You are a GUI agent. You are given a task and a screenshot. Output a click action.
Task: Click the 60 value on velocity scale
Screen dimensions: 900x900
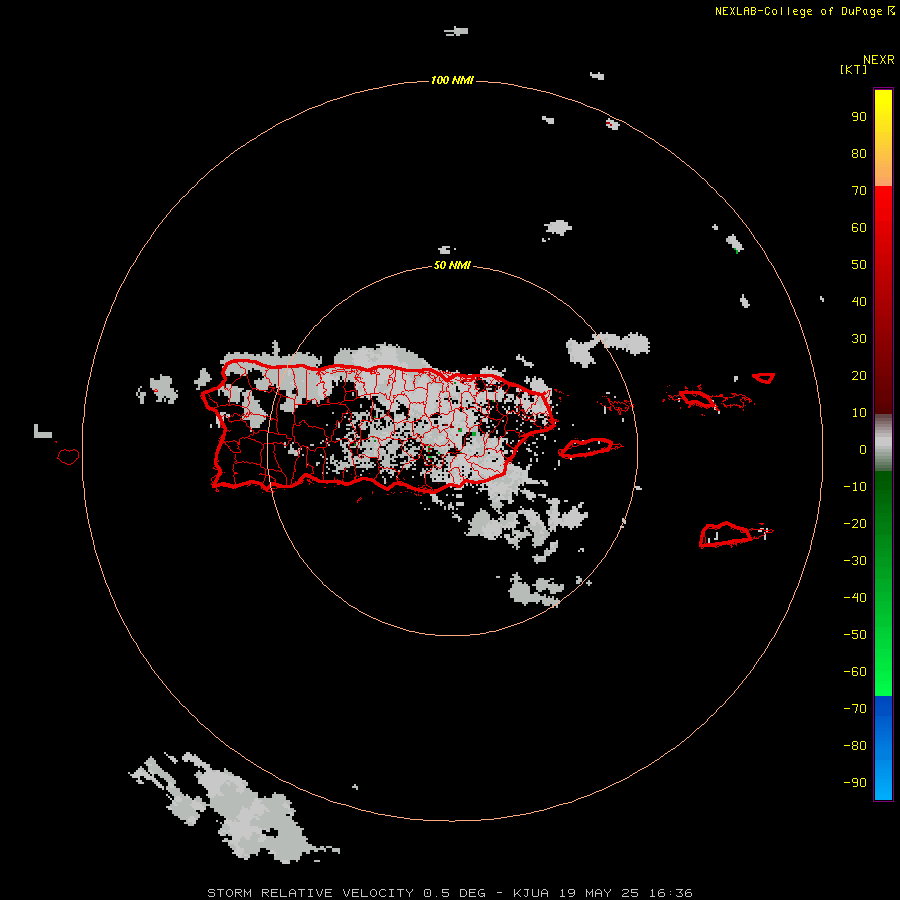859,227
